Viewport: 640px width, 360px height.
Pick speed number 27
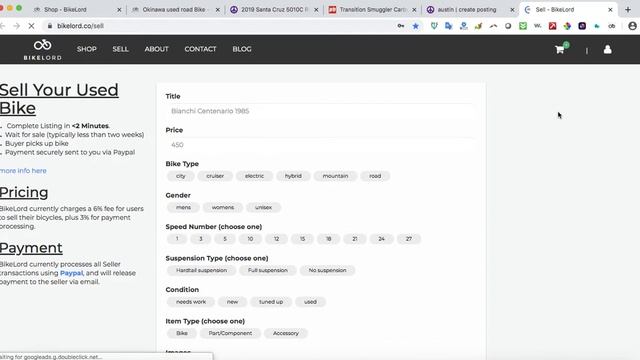(409, 239)
